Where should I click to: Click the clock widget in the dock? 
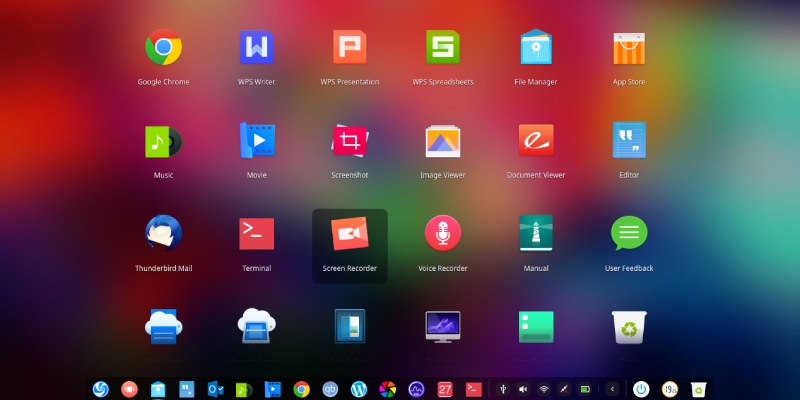[x=670, y=389]
